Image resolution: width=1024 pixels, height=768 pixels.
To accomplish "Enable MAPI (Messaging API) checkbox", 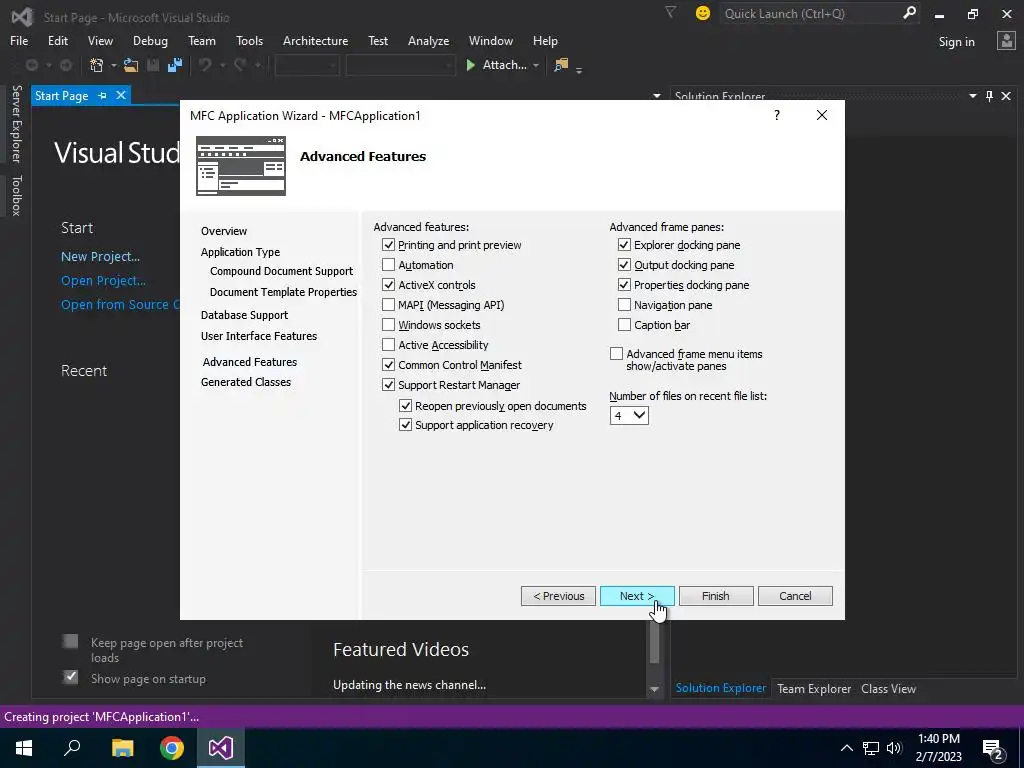I will (x=389, y=304).
